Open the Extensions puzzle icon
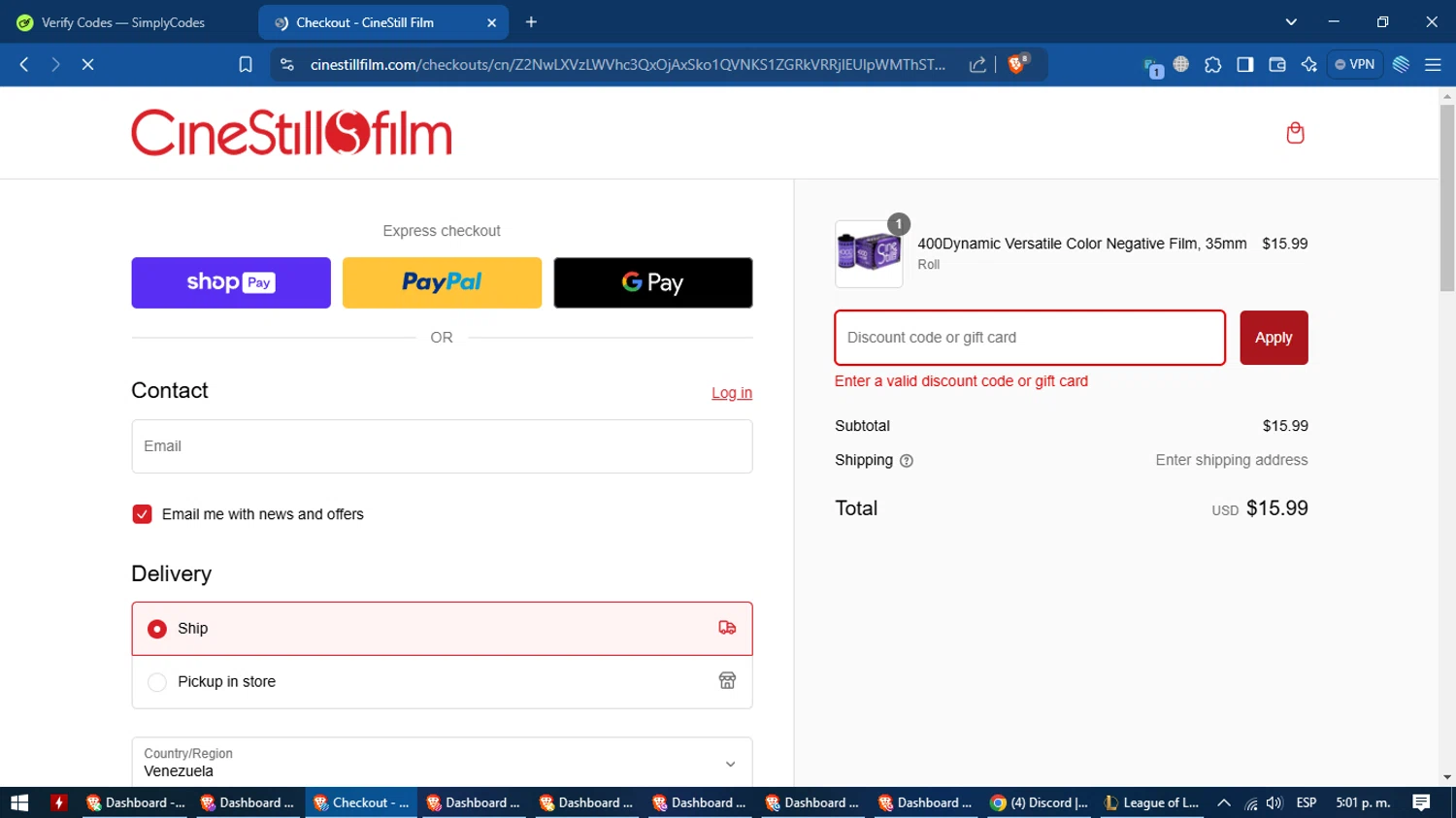This screenshot has height=818, width=1456. click(x=1212, y=64)
